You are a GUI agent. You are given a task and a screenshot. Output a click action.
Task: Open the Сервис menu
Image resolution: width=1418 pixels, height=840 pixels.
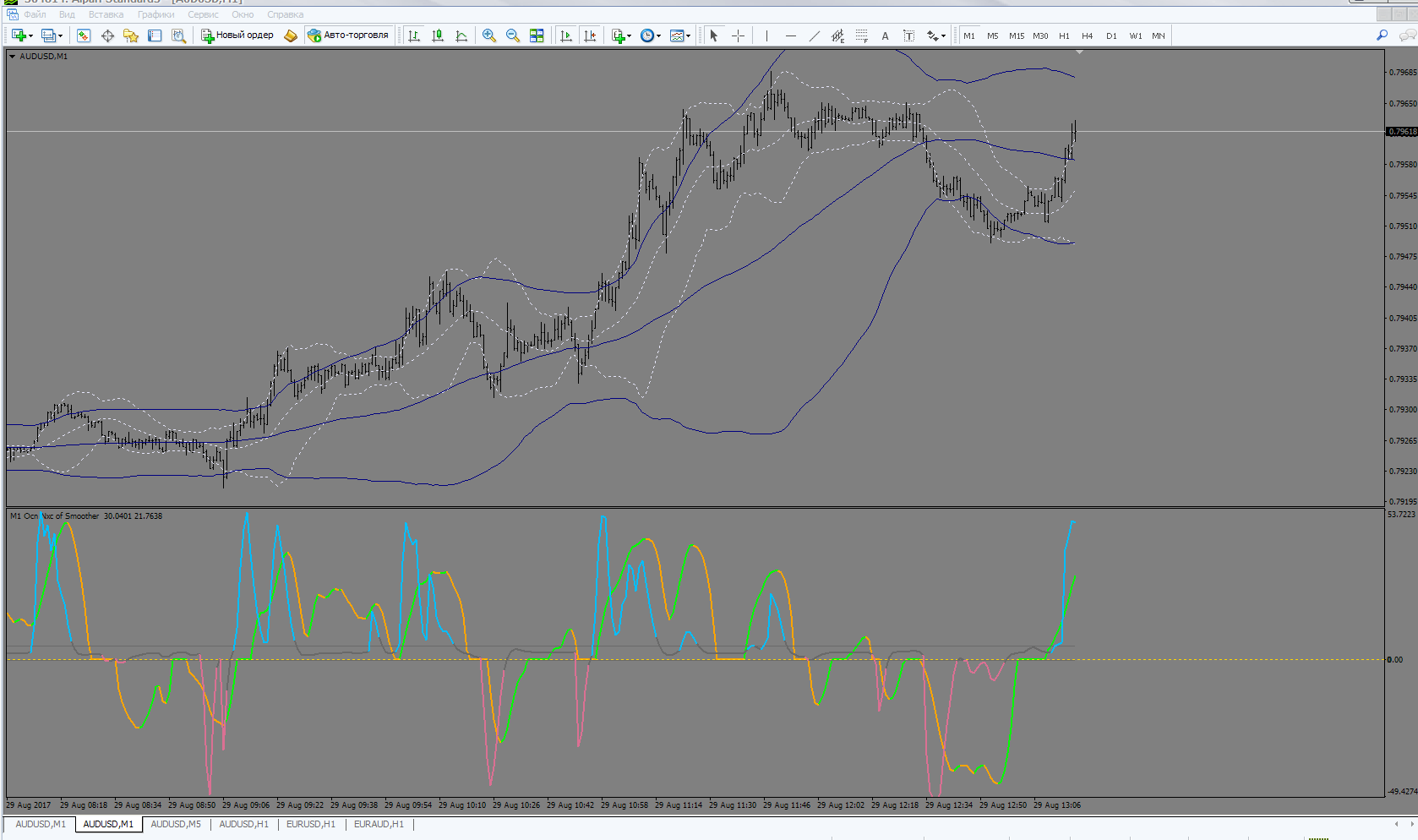point(203,14)
